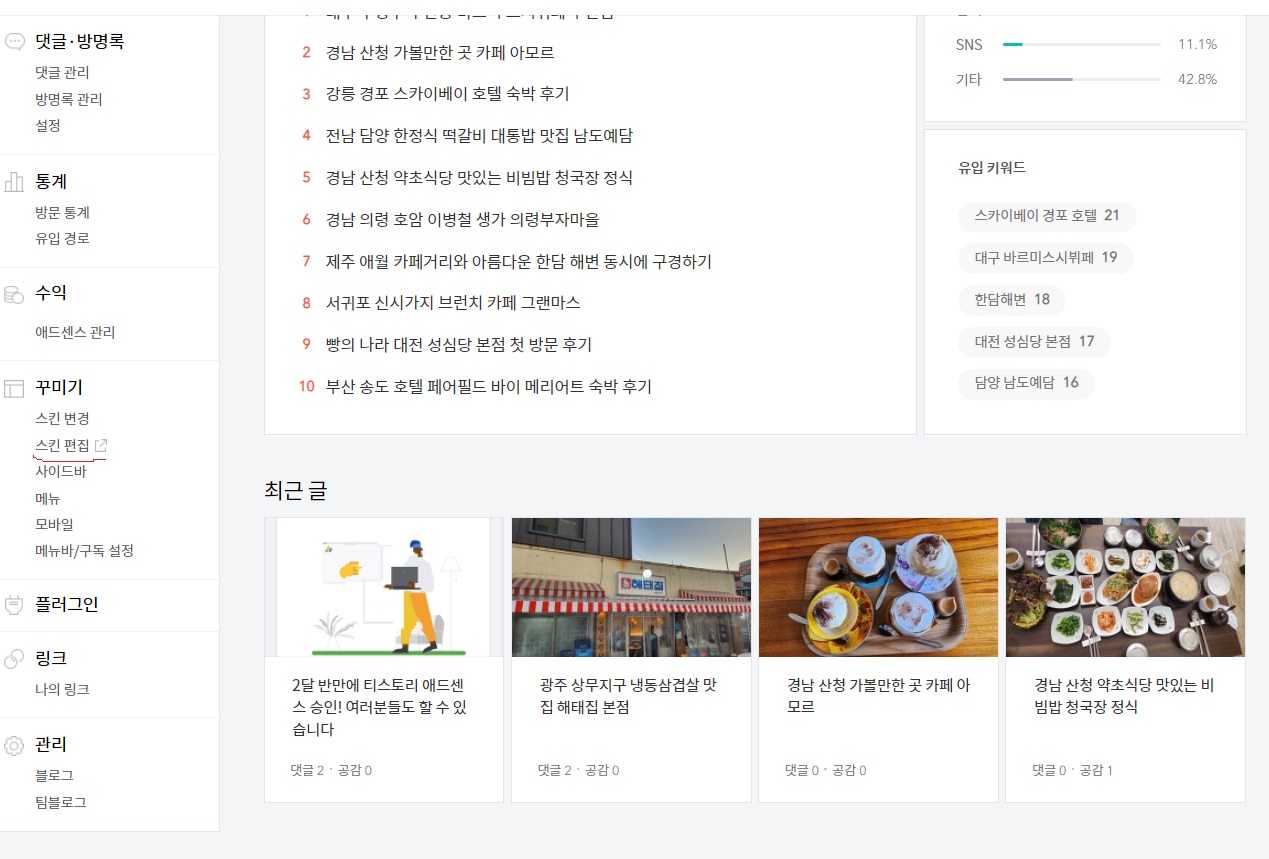The image size is (1269, 859).
Task: Select 설정 under 댓글·방명록
Action: tap(48, 126)
